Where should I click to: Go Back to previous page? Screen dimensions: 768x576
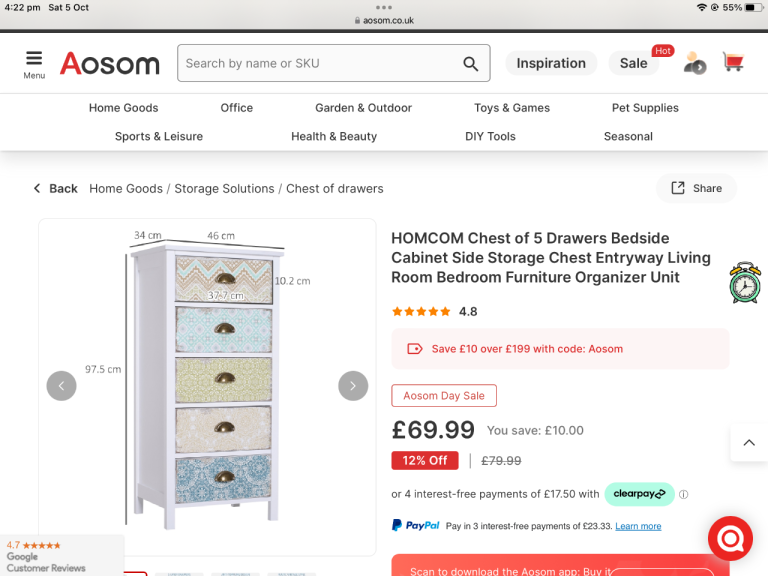55,188
